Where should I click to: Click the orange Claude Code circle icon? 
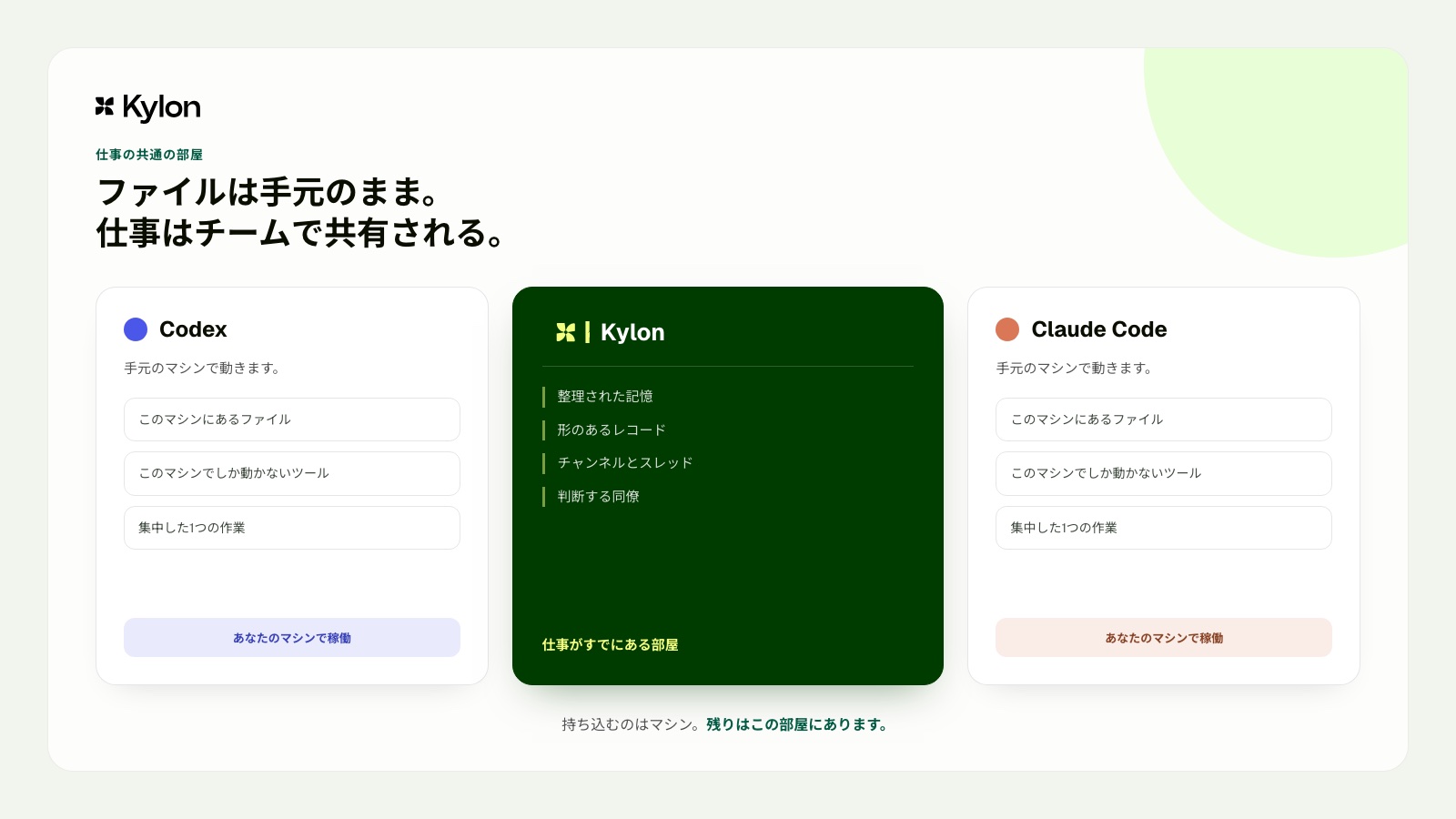tap(1007, 329)
